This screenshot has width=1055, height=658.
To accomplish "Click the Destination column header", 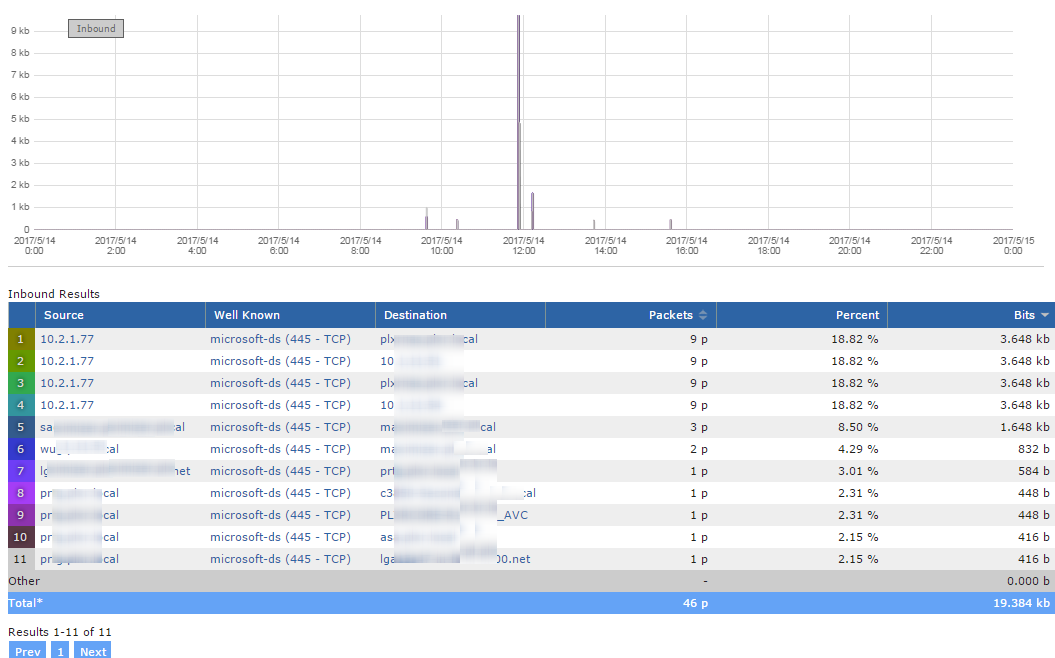I will 415,315.
